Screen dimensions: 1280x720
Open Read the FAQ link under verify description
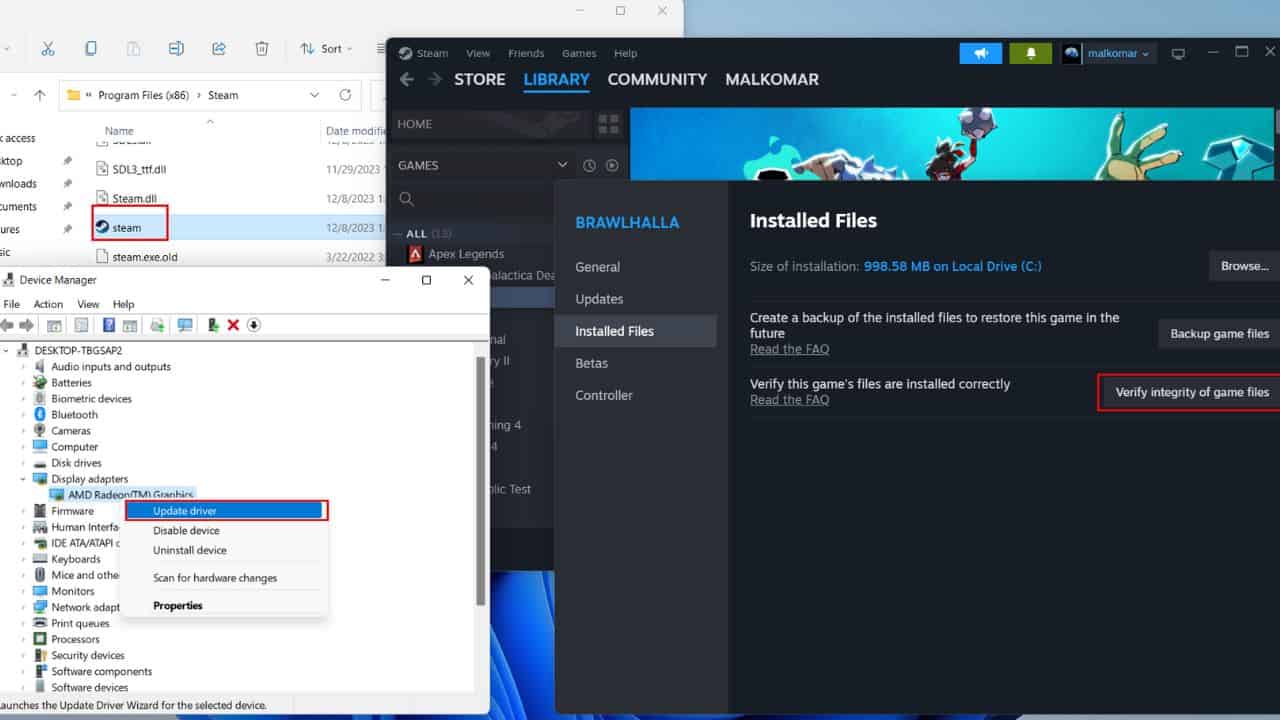(789, 400)
